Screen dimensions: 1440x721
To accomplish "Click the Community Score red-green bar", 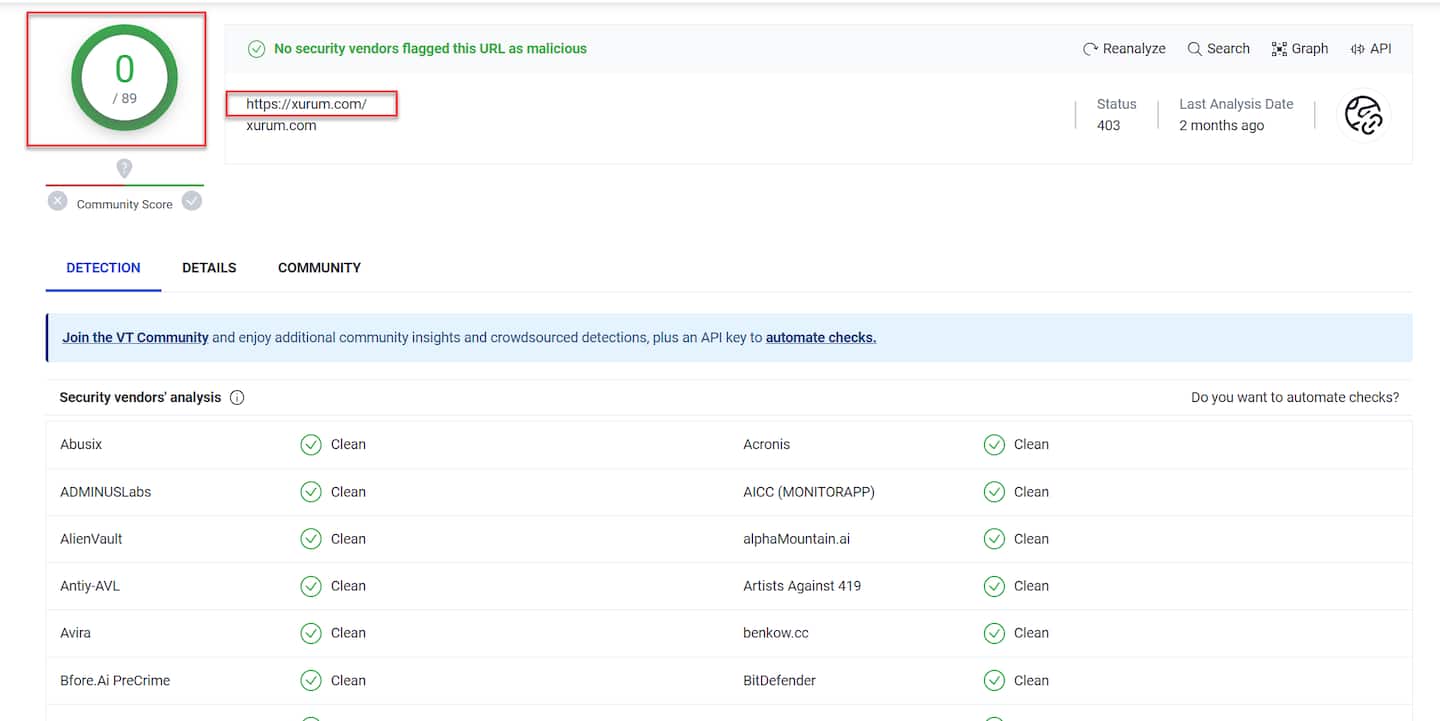I will [x=124, y=185].
